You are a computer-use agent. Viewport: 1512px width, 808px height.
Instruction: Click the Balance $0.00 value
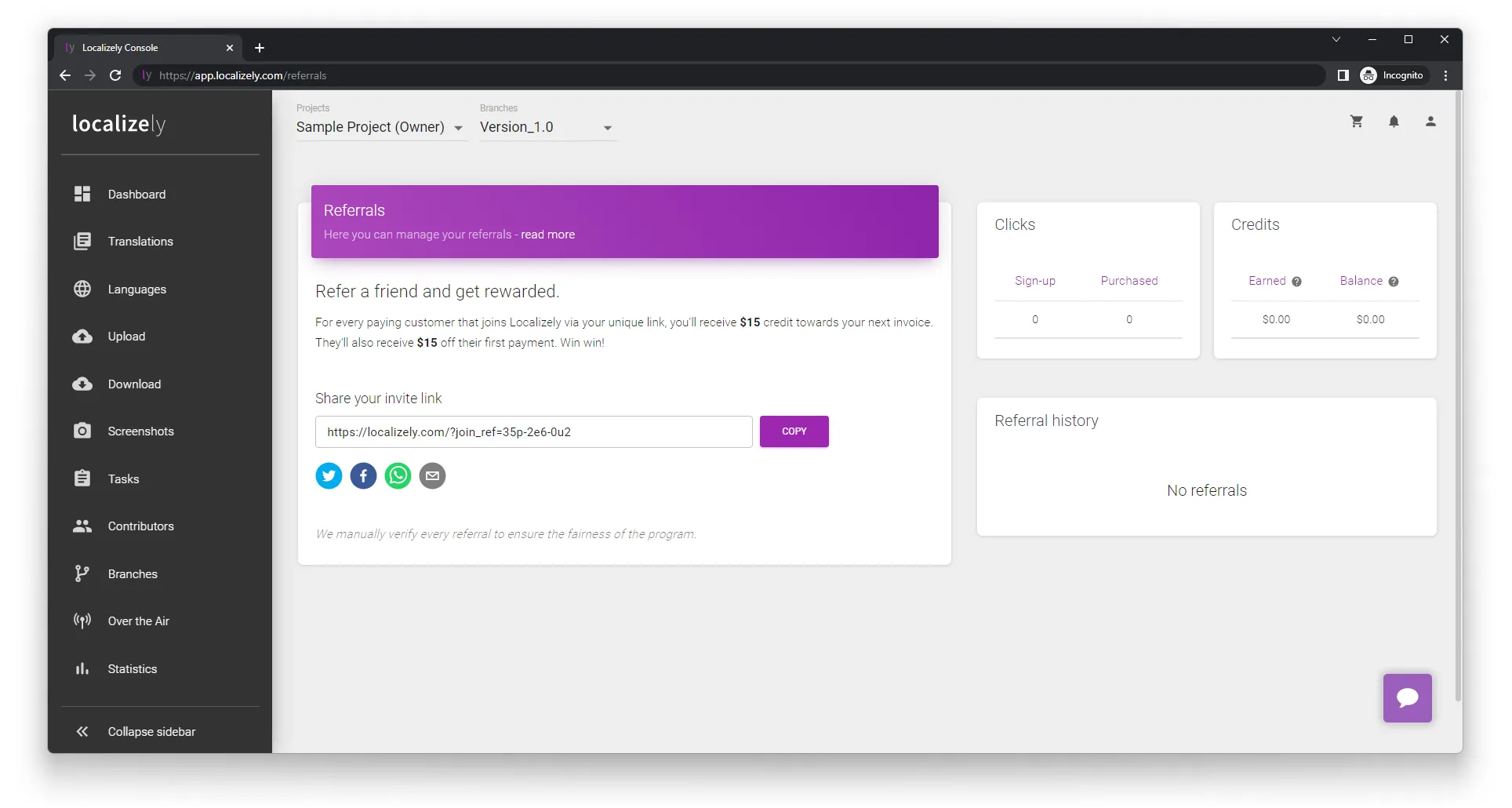click(1370, 319)
